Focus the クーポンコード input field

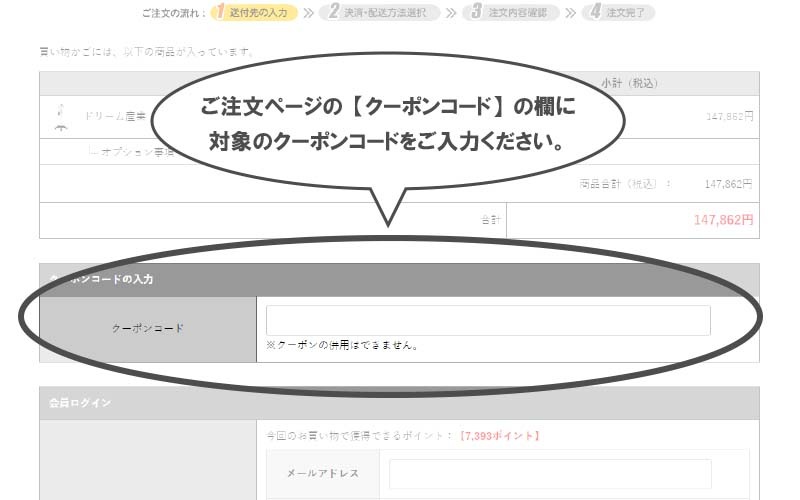click(488, 320)
